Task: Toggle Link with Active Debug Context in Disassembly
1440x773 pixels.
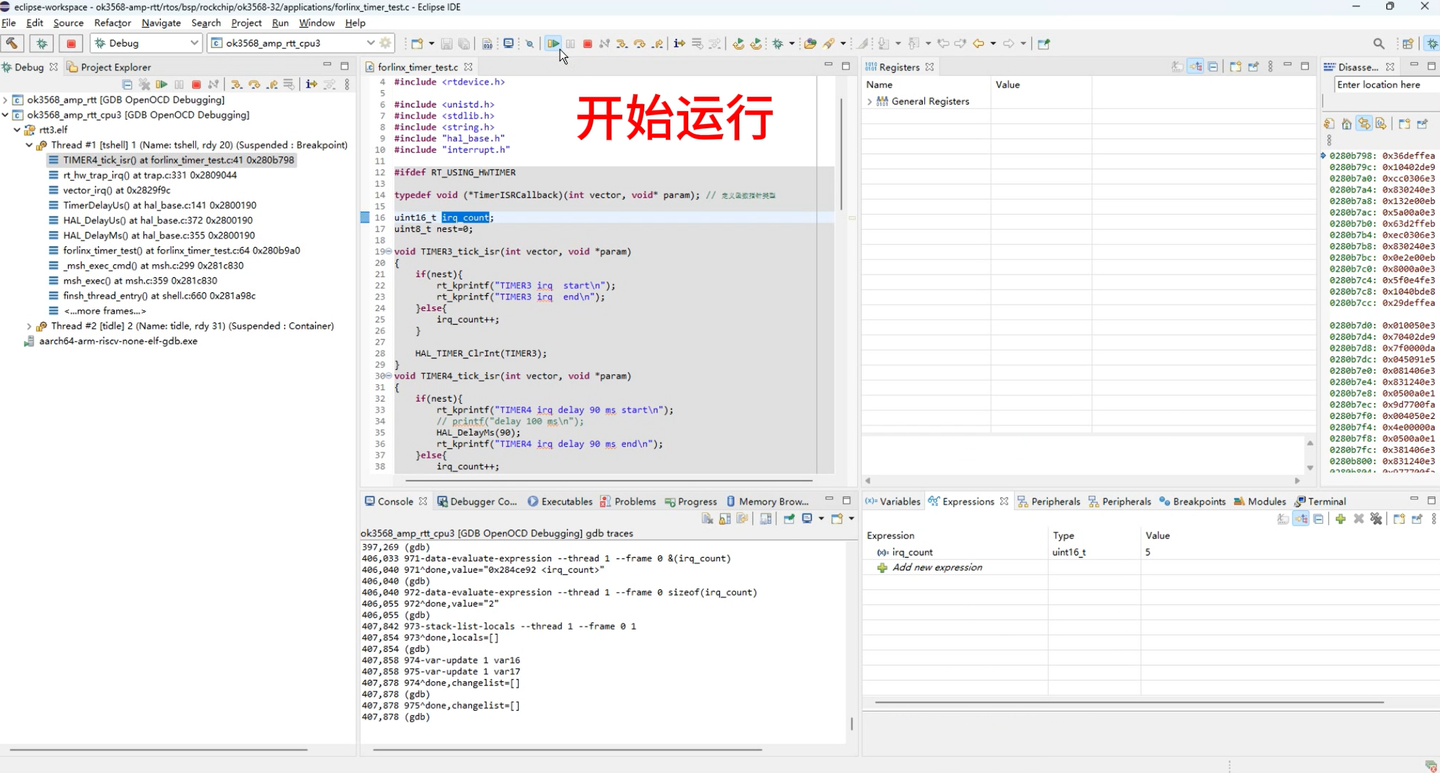Action: click(x=1364, y=124)
